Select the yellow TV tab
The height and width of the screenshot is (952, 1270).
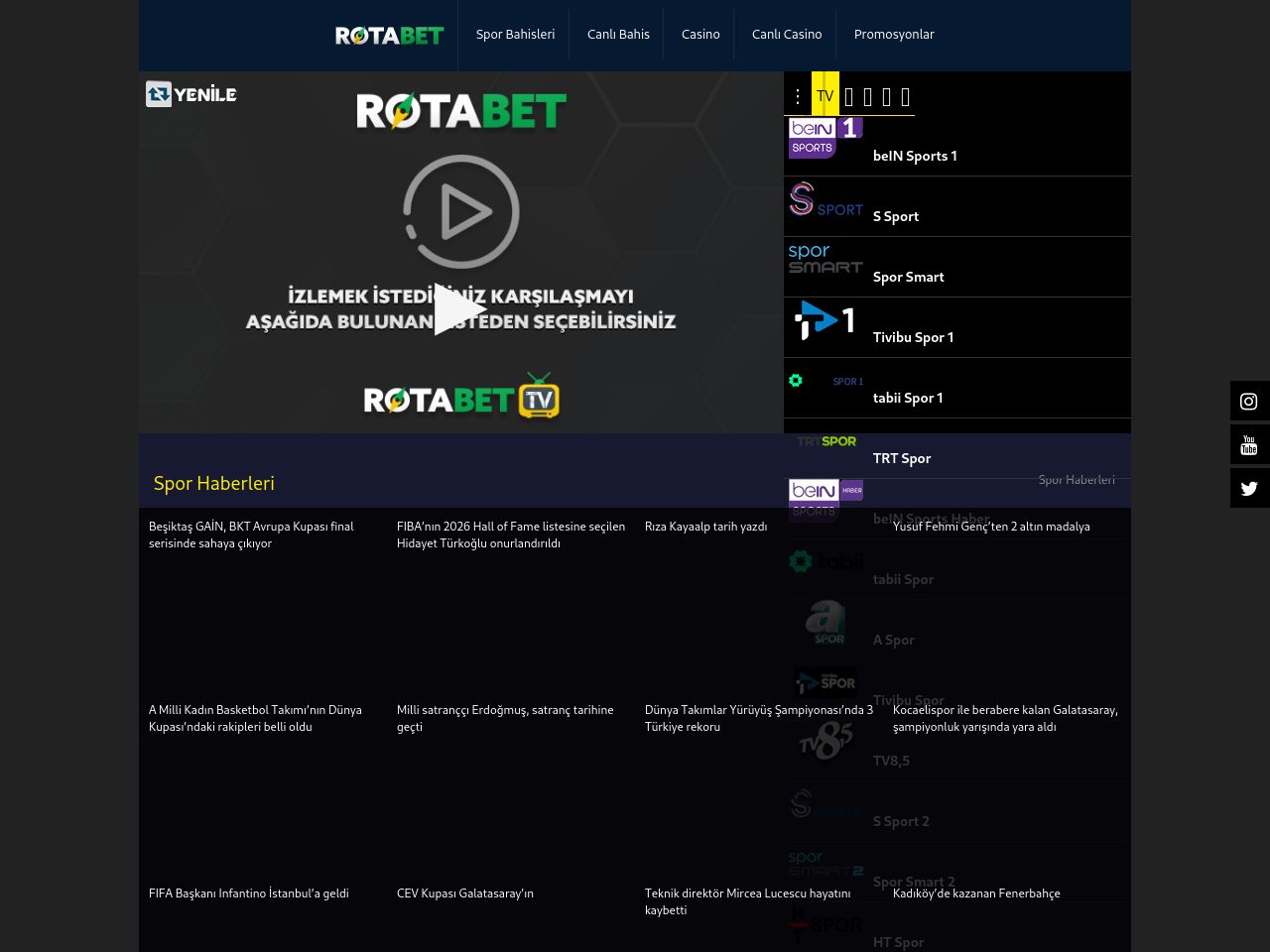tap(825, 95)
